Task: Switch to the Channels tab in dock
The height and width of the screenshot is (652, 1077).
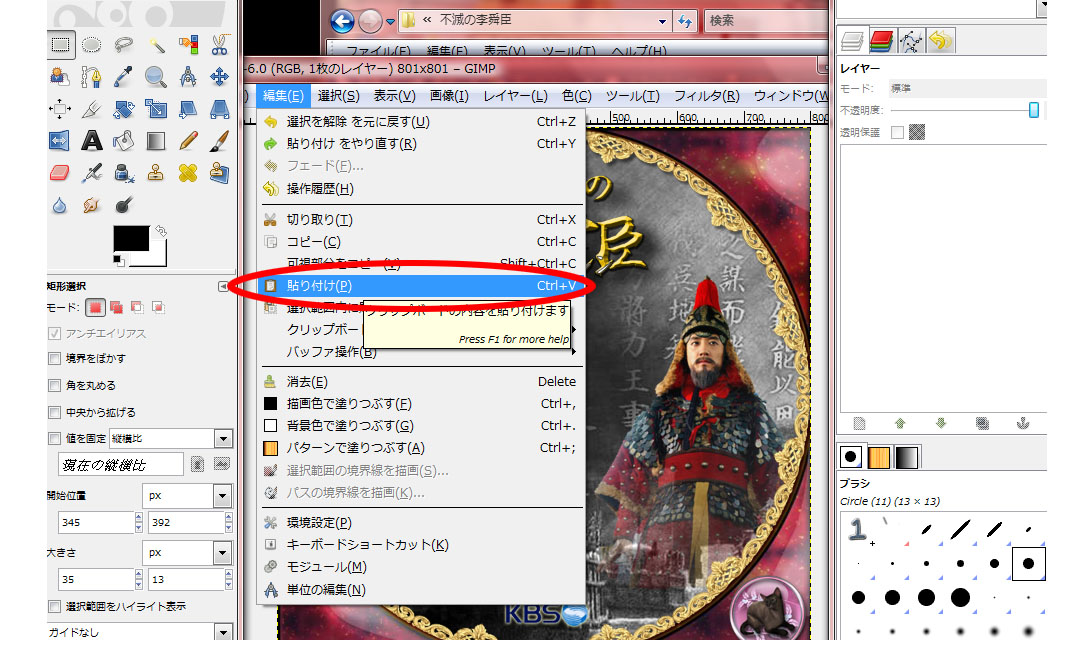Action: point(881,41)
